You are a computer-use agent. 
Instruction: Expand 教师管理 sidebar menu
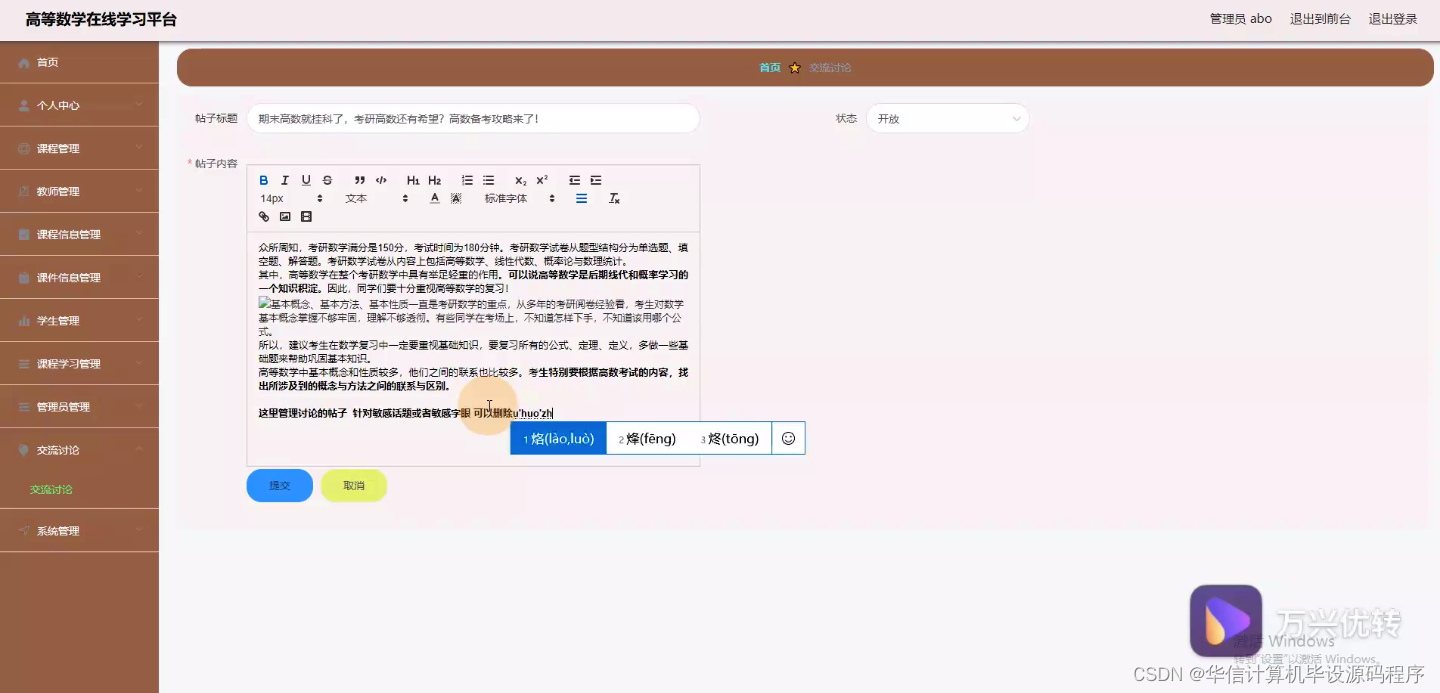(79, 191)
